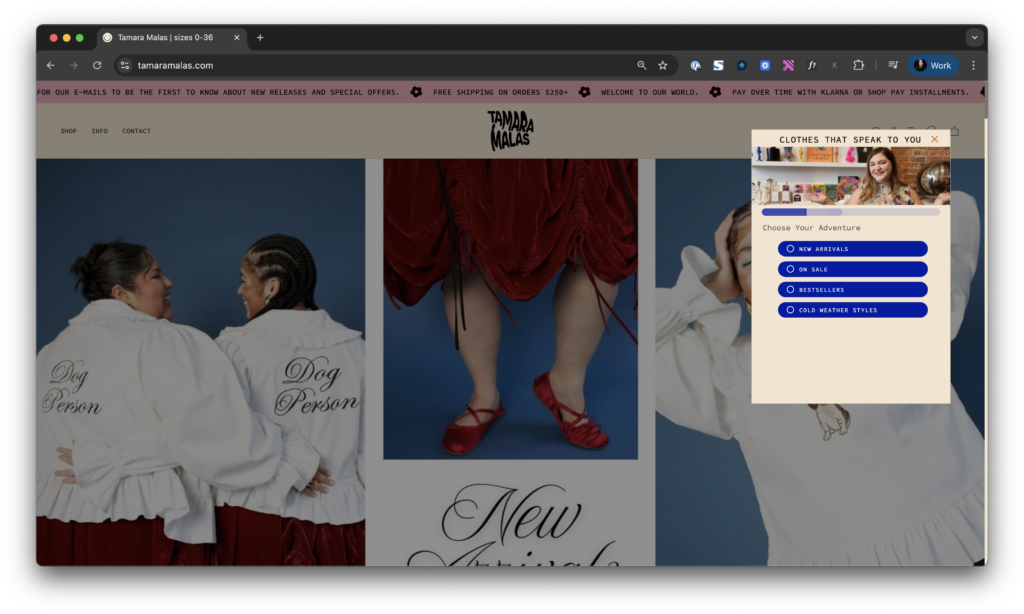Go to the Contact page link
Image resolution: width=1024 pixels, height=614 pixels.
coord(136,131)
